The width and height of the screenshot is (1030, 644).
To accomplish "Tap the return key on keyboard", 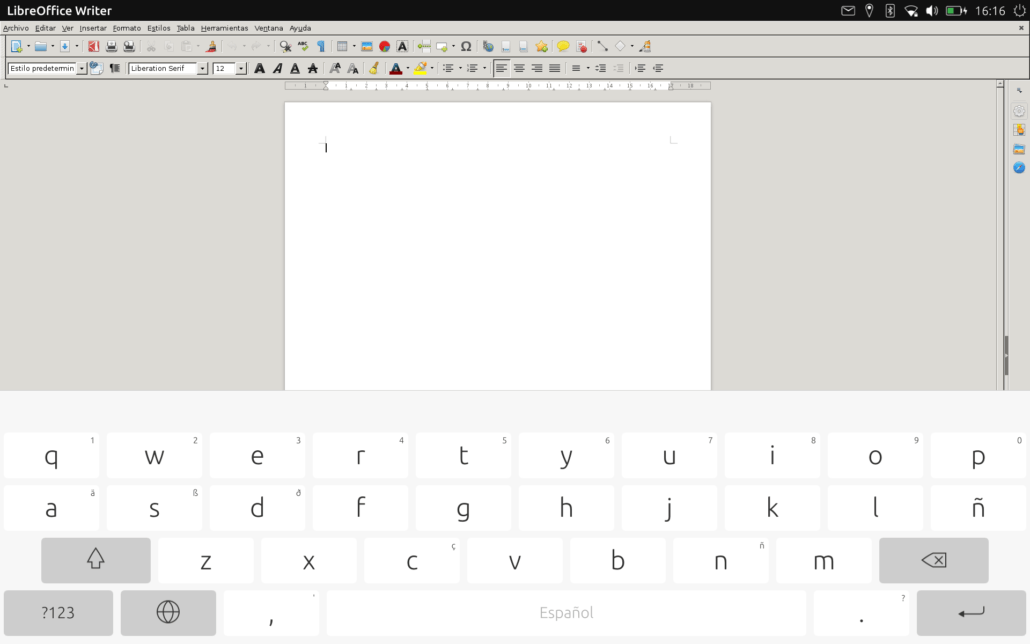I will tap(971, 612).
